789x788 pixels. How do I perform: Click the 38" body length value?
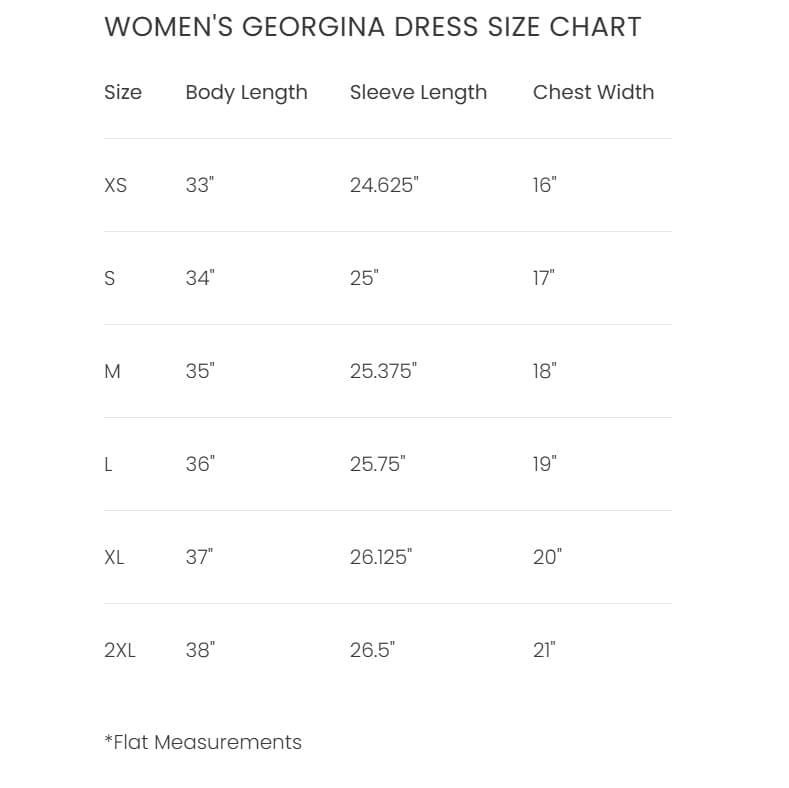[x=200, y=650]
